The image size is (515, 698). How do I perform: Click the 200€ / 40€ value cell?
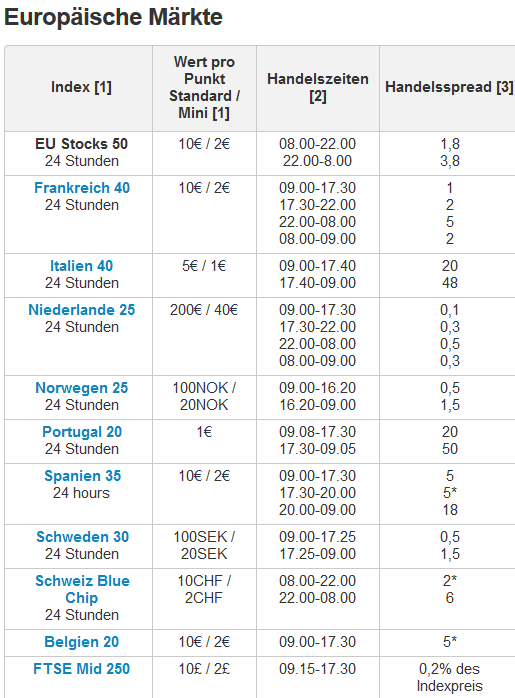(204, 310)
